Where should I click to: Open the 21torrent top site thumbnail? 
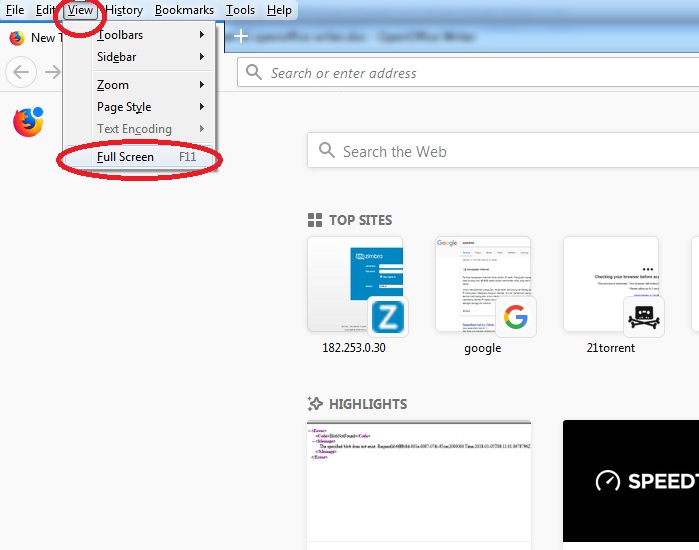click(611, 284)
